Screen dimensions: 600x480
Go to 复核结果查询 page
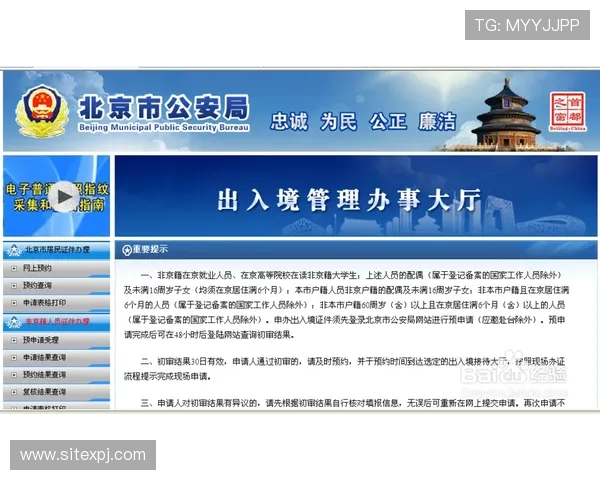[56, 392]
